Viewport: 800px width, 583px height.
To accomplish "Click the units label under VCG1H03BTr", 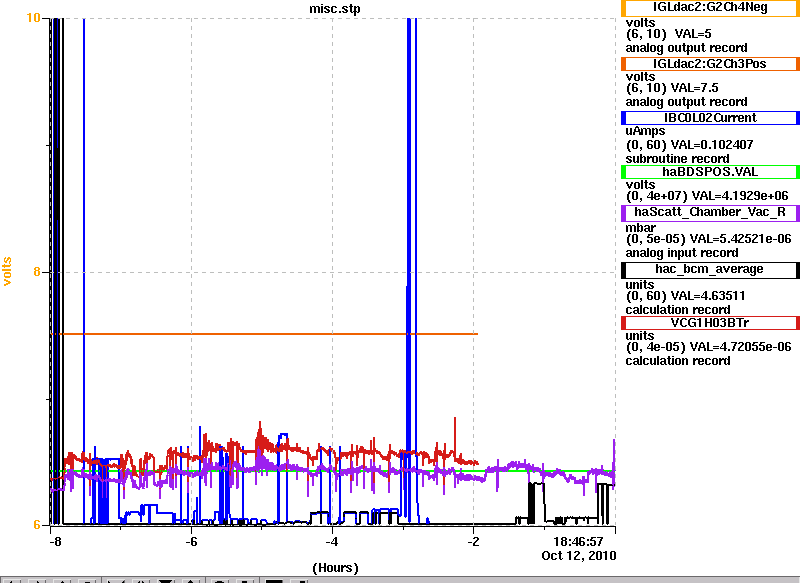I will [x=640, y=336].
